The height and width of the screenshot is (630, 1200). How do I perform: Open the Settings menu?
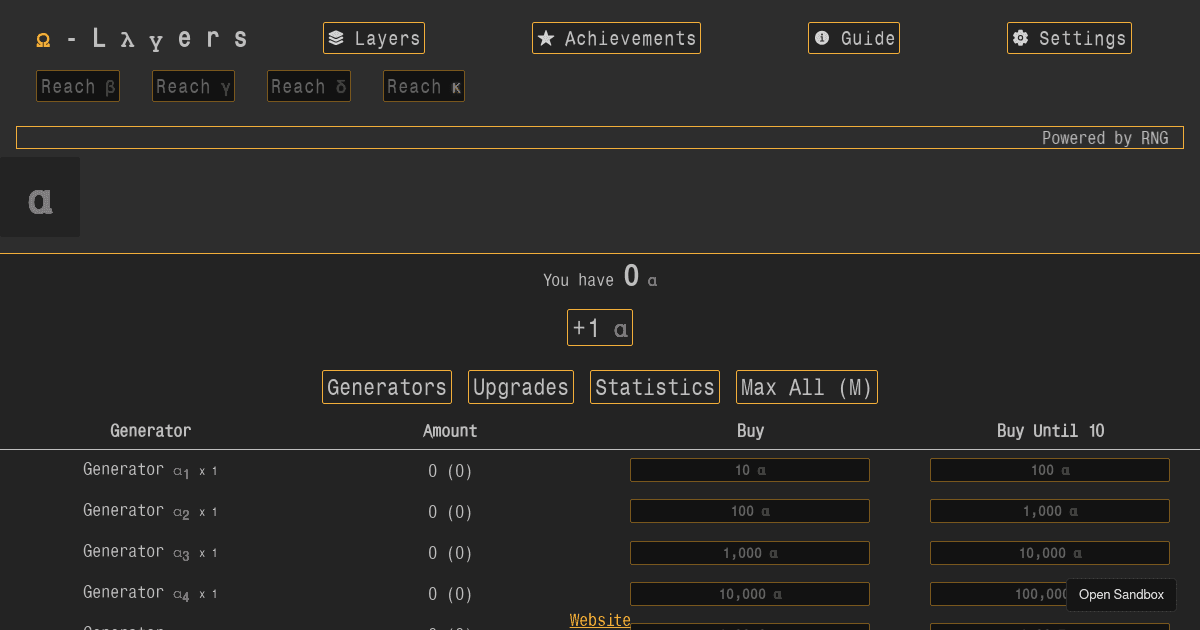click(x=1069, y=37)
